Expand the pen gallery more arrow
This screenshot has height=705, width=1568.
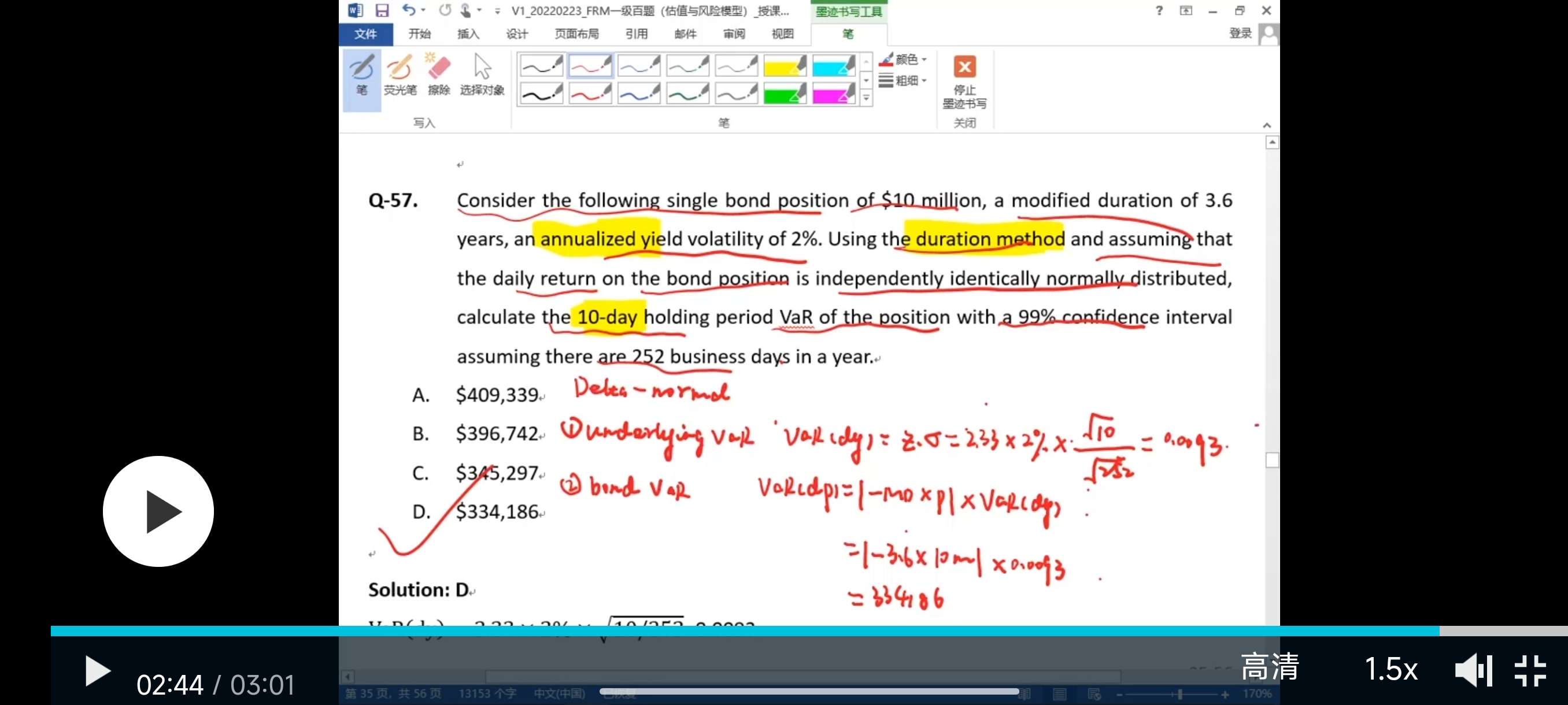[x=866, y=97]
